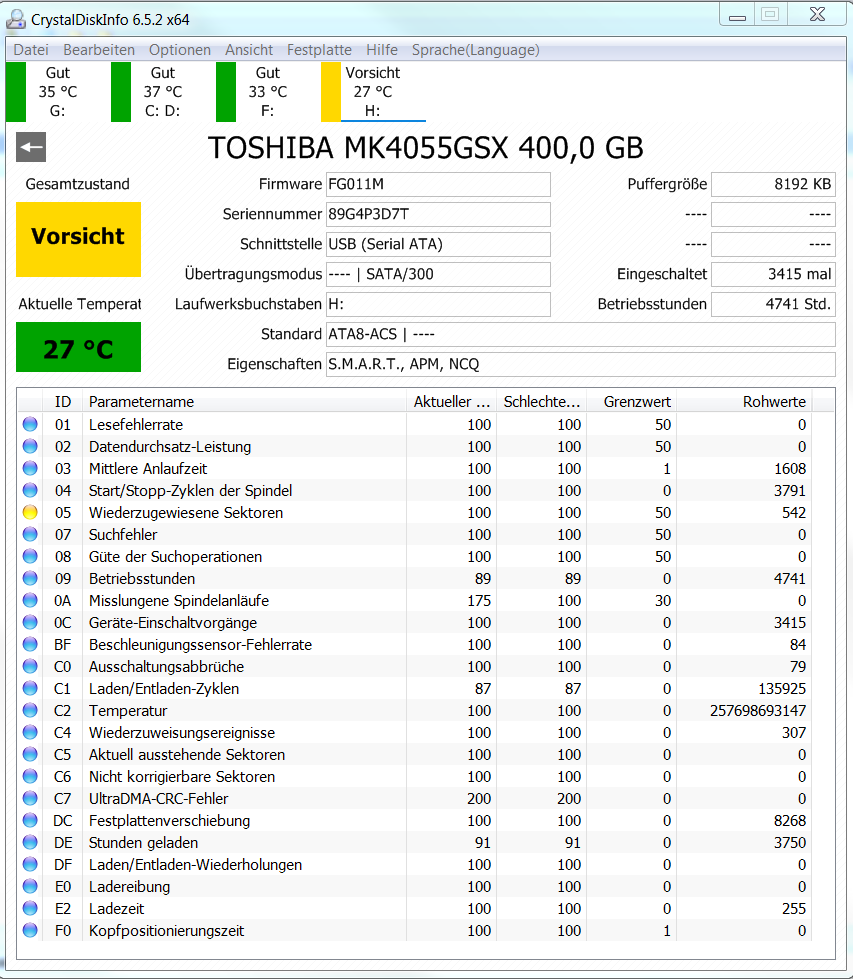Open the Sprache(Language) menu

pyautogui.click(x=476, y=50)
